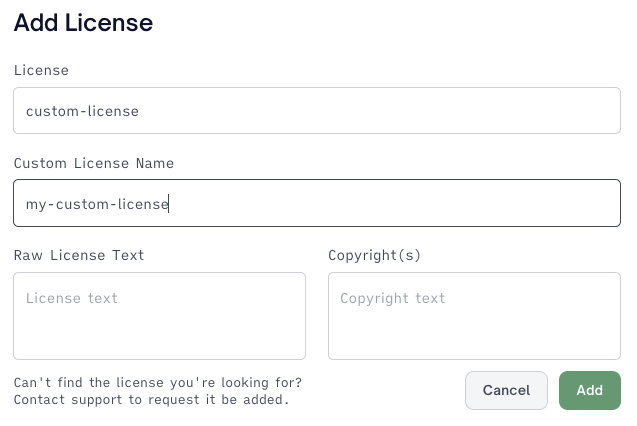The width and height of the screenshot is (637, 426).
Task: Click the "Copyright text" placeholder
Action: pyautogui.click(x=393, y=298)
